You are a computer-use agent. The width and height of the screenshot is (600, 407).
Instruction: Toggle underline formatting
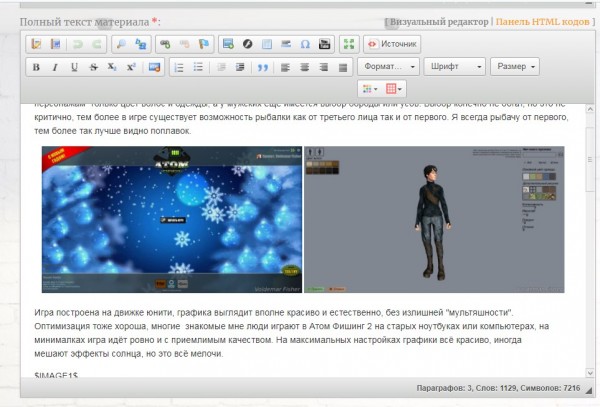[x=74, y=67]
